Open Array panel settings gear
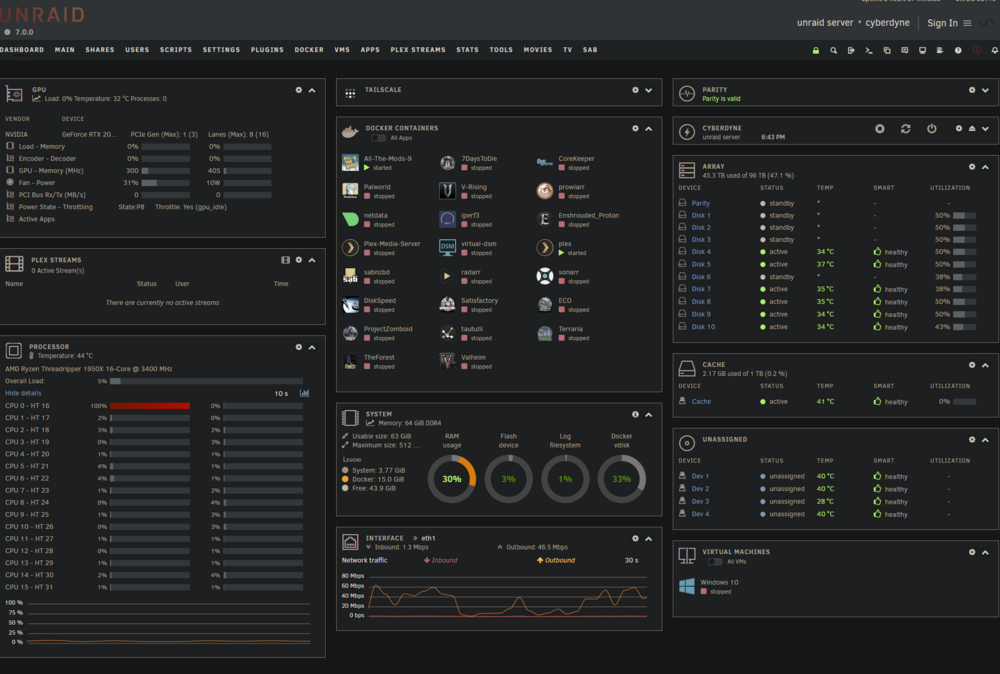This screenshot has width=1000, height=674. tap(972, 166)
